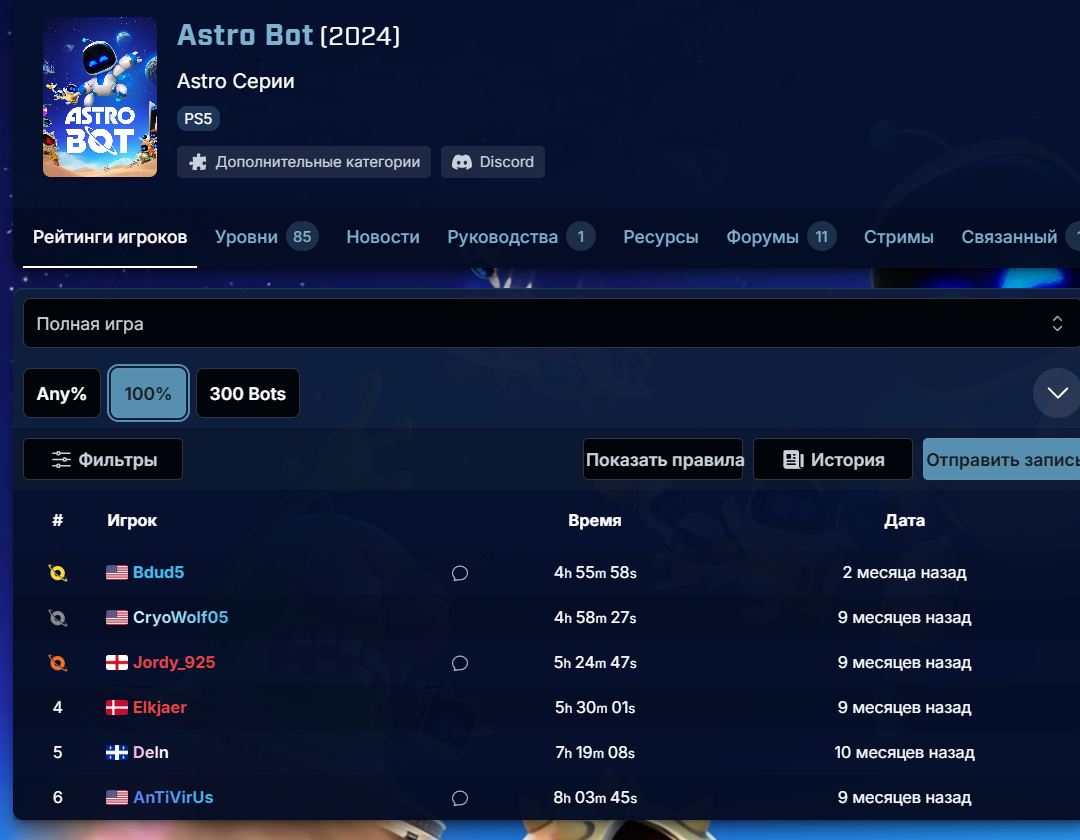Open player Elkjaer's profile

160,707
